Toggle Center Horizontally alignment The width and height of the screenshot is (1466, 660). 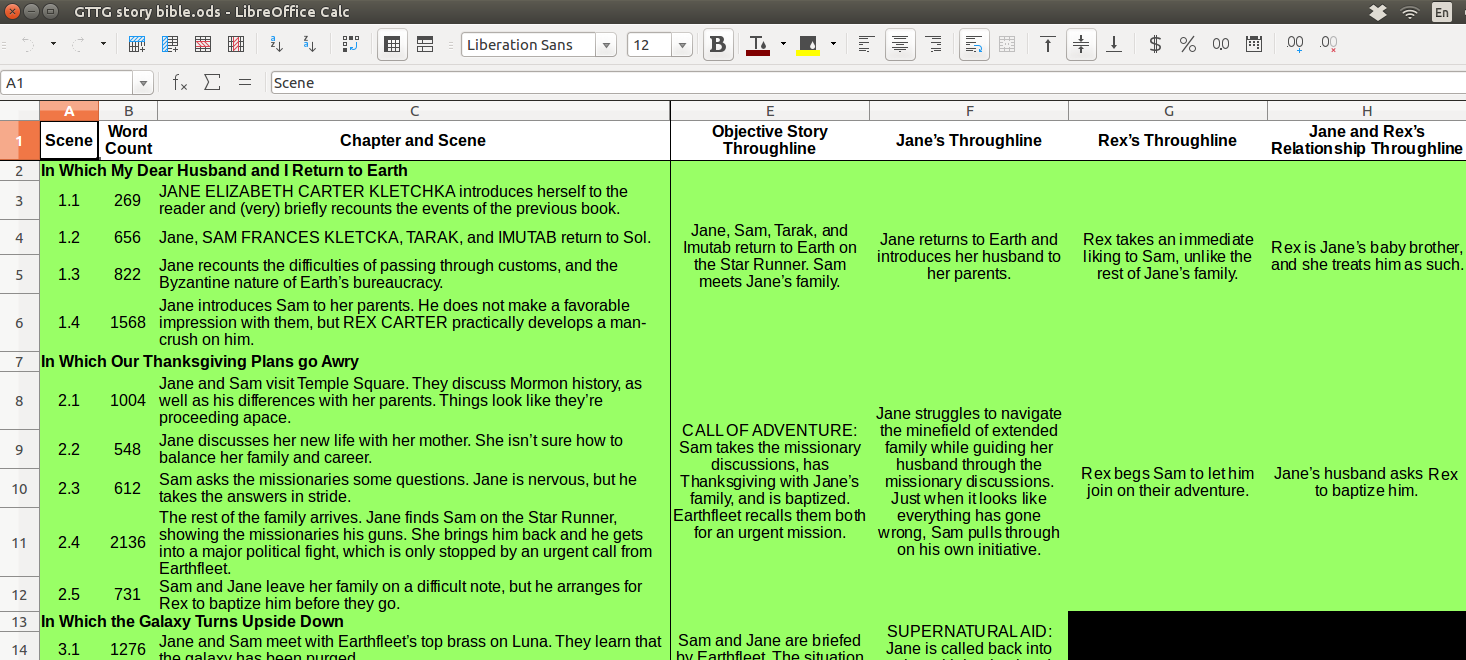901,45
